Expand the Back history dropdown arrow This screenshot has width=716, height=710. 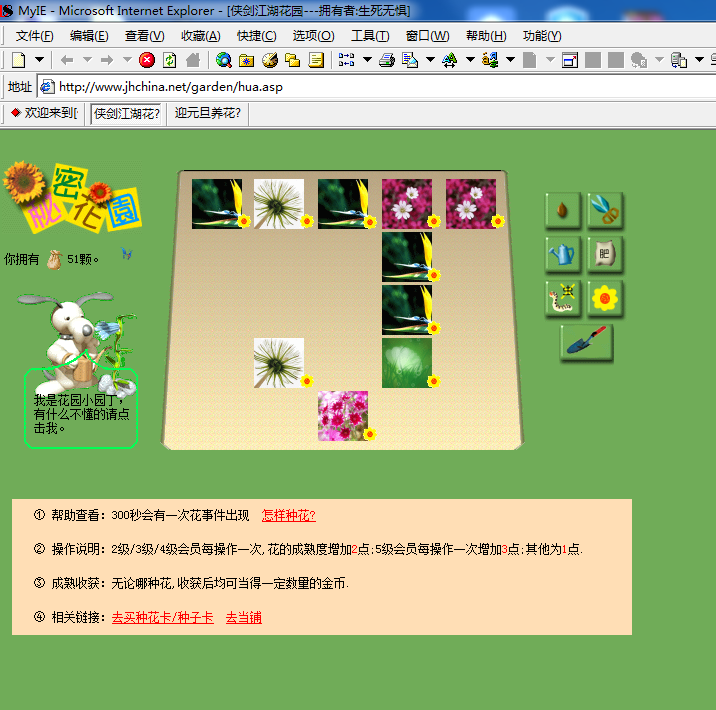click(x=87, y=59)
